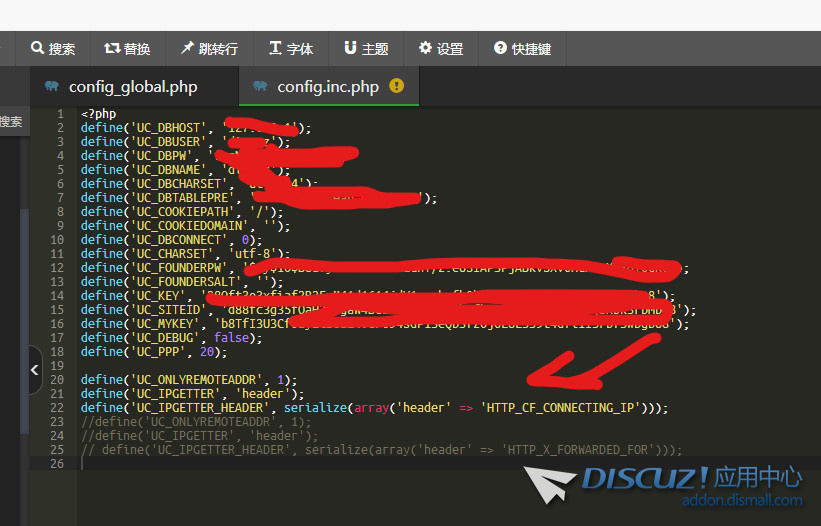Expand the left sidebar with arrow handle
Screen dimensions: 821x526
pos(35,370)
